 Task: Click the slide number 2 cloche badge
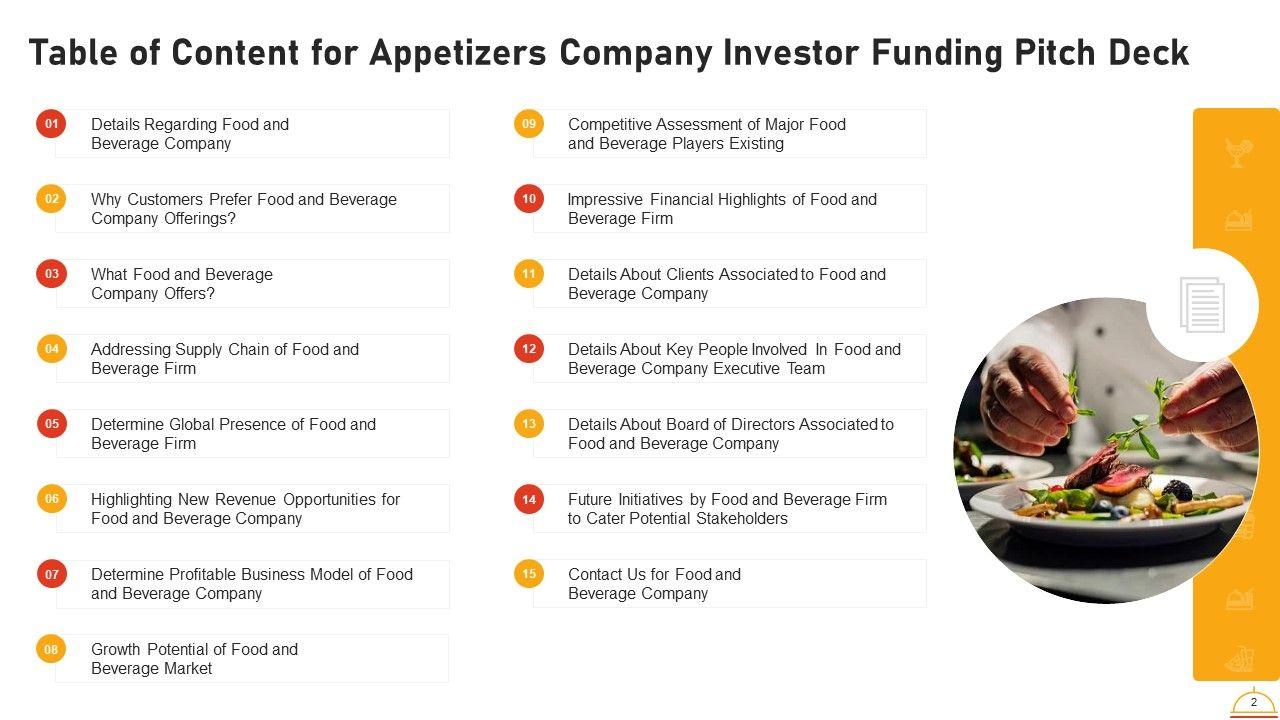click(1254, 704)
